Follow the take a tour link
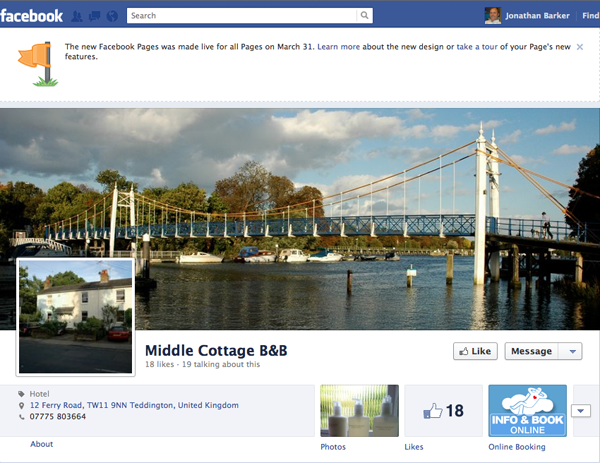600x463 pixels. click(x=477, y=47)
